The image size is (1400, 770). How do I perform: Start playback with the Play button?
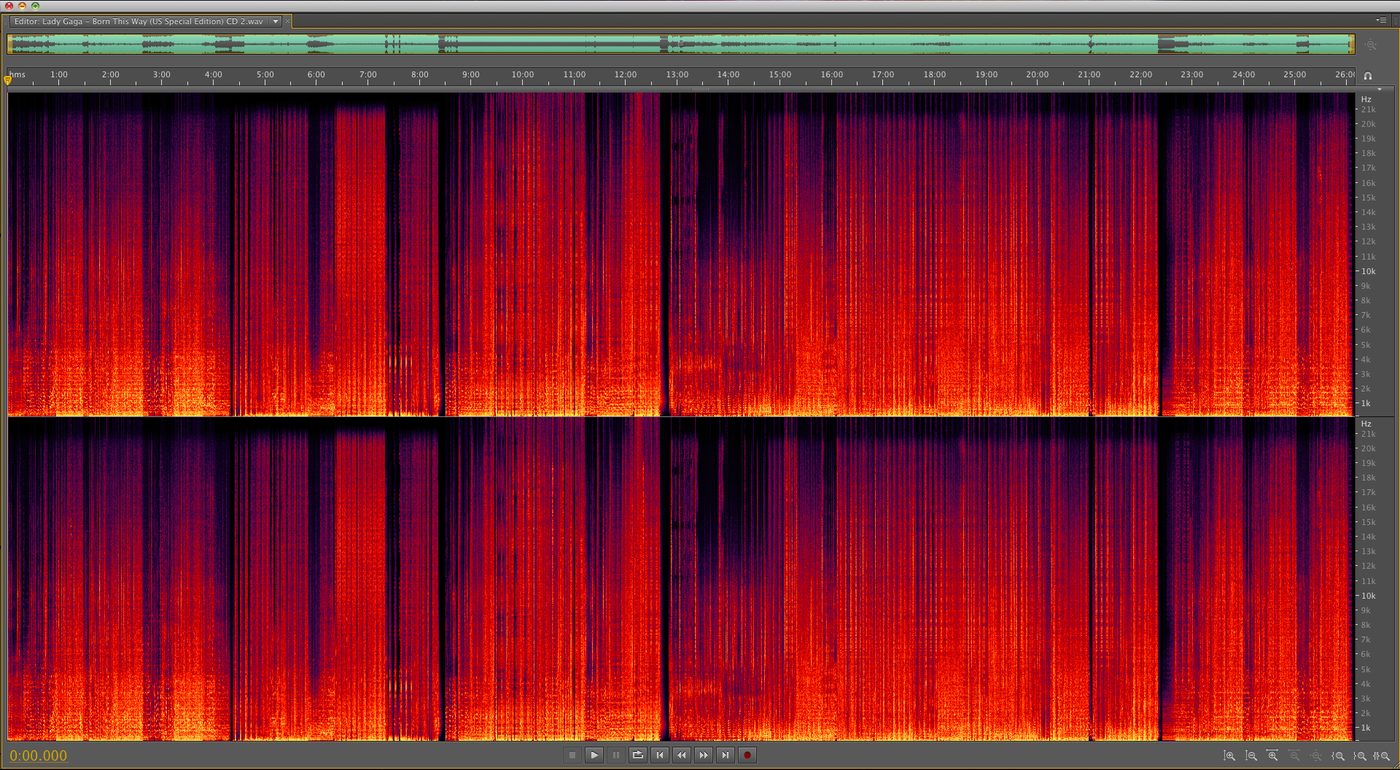click(x=594, y=755)
